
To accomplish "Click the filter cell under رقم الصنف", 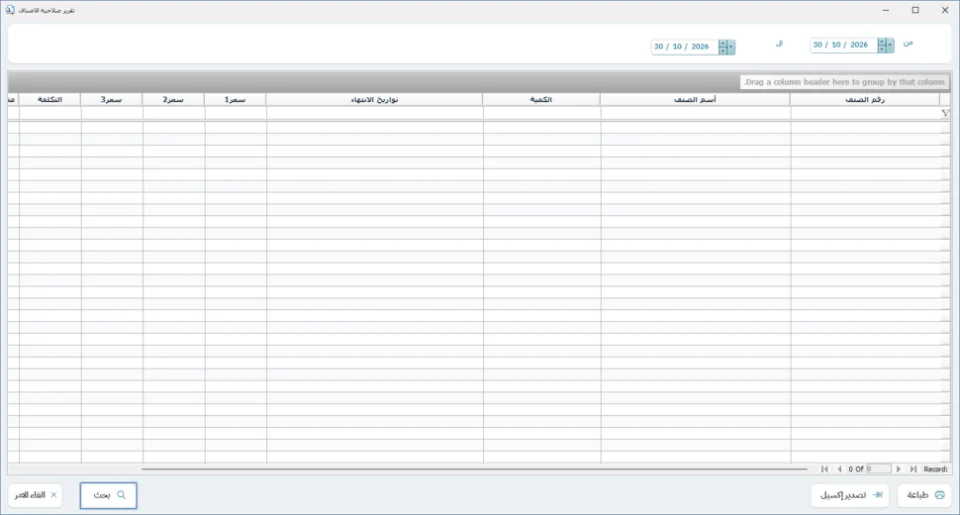I will (864, 113).
